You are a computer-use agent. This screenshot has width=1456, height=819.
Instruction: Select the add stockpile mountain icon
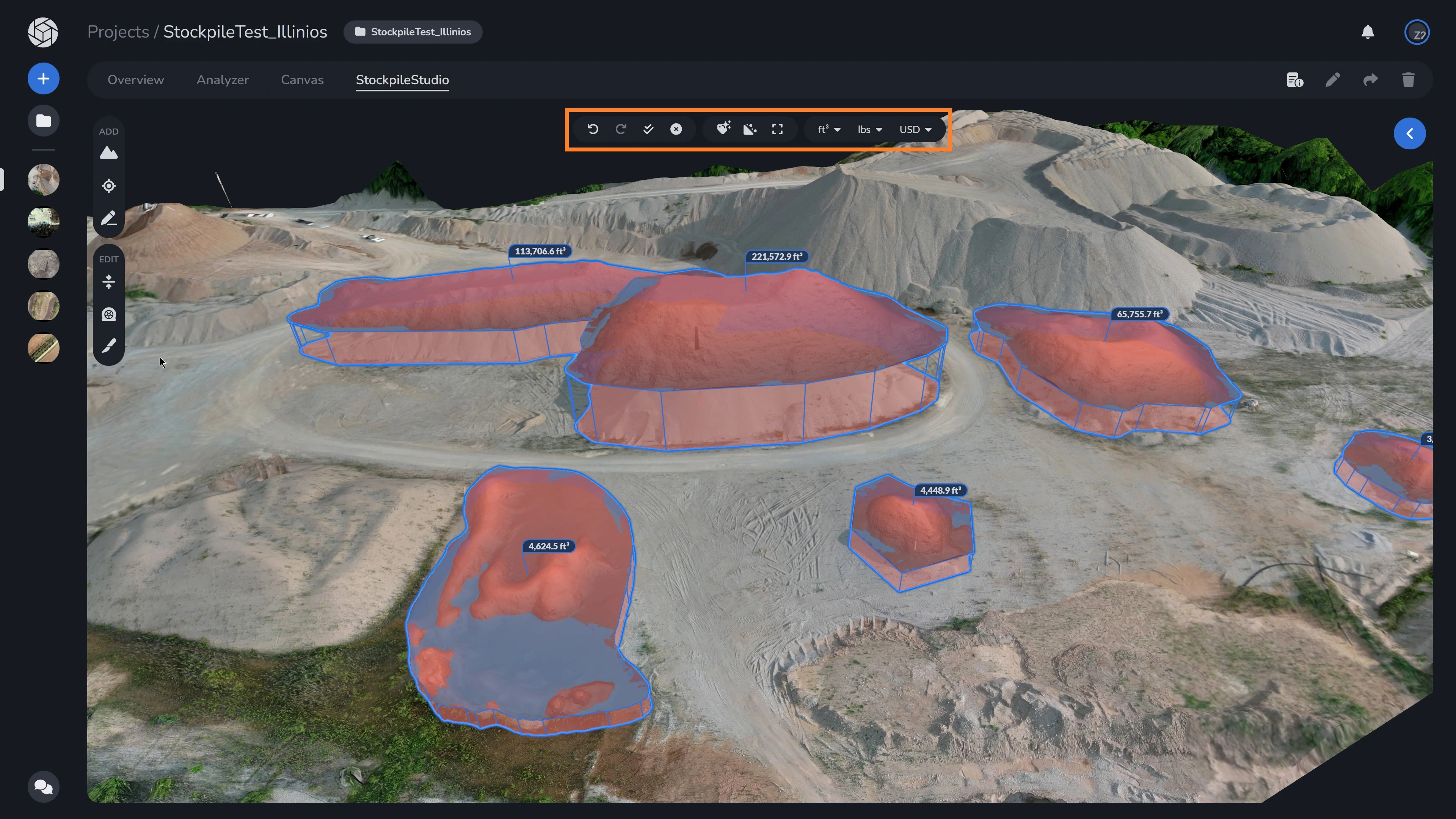(108, 153)
